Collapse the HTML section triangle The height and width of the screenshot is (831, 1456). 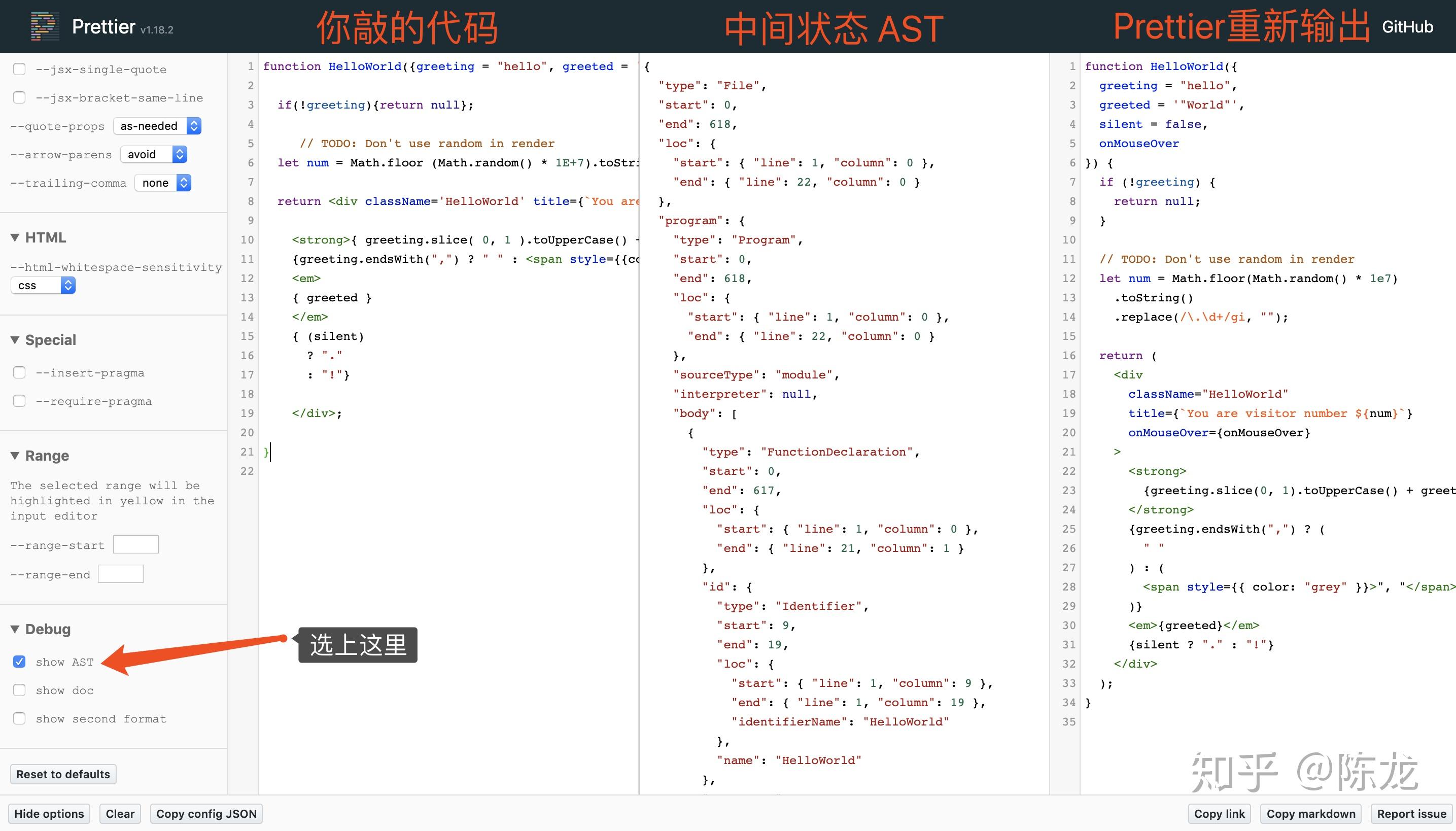pyautogui.click(x=15, y=237)
